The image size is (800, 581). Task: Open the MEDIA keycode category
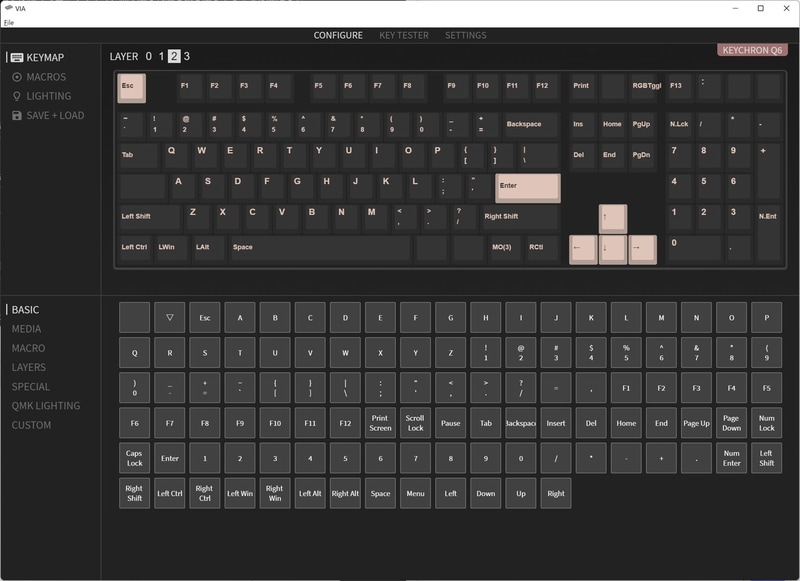(x=26, y=329)
